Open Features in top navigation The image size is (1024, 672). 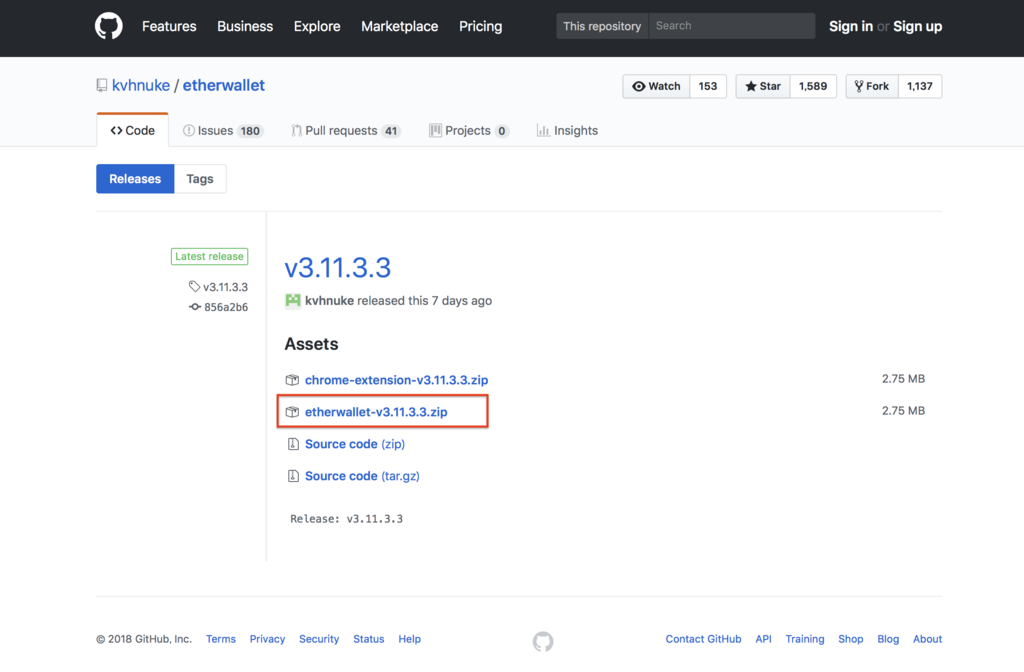(x=169, y=26)
